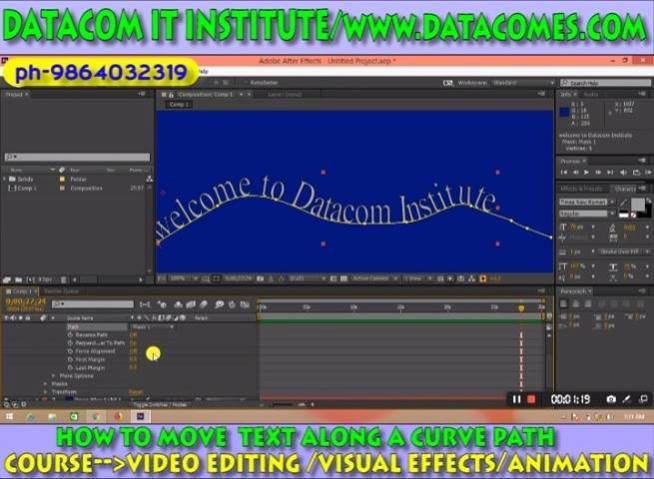Step to next frame in Preview panel

[598, 172]
